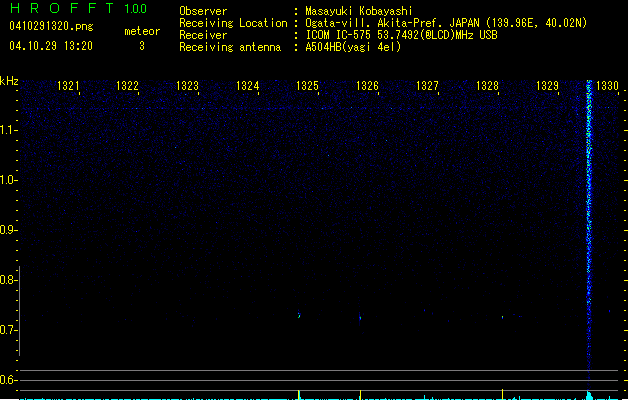Click the bright vertical noise band before 1330
629x400 pixels.
[589, 229]
